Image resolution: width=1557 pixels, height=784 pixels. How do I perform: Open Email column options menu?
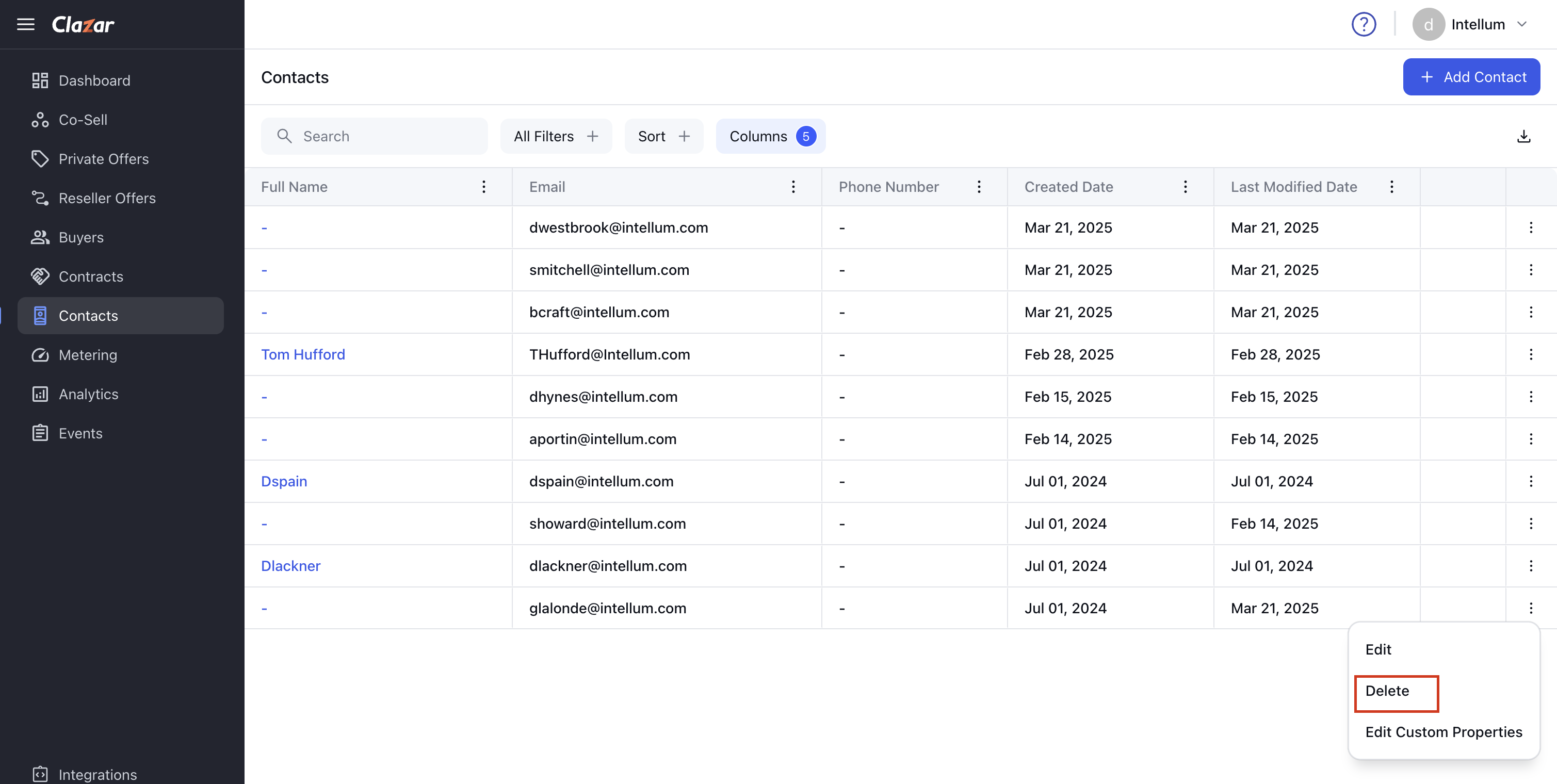point(793,187)
